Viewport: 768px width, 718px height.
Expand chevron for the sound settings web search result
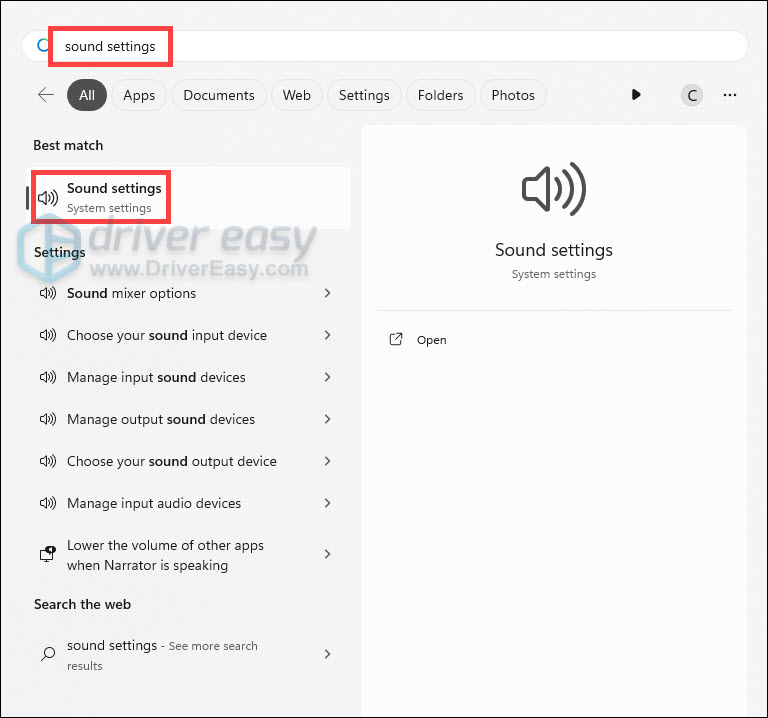pyautogui.click(x=328, y=654)
